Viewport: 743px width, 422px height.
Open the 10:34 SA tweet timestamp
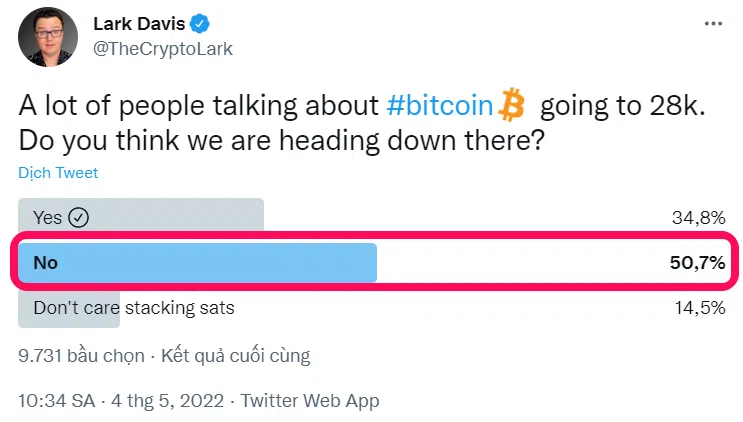coord(57,401)
